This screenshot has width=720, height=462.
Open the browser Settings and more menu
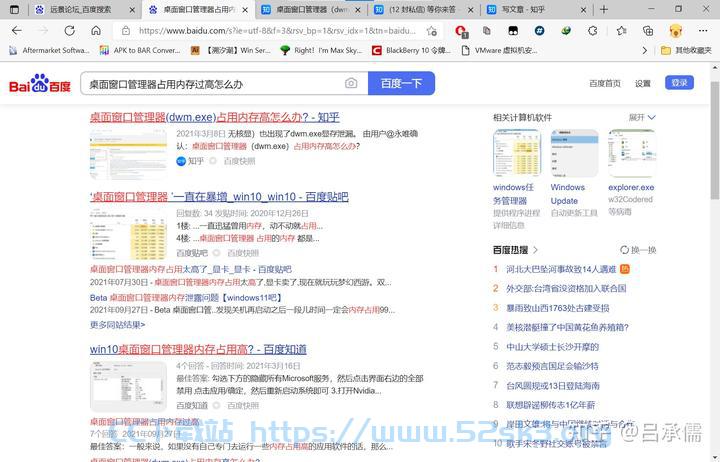[703, 31]
